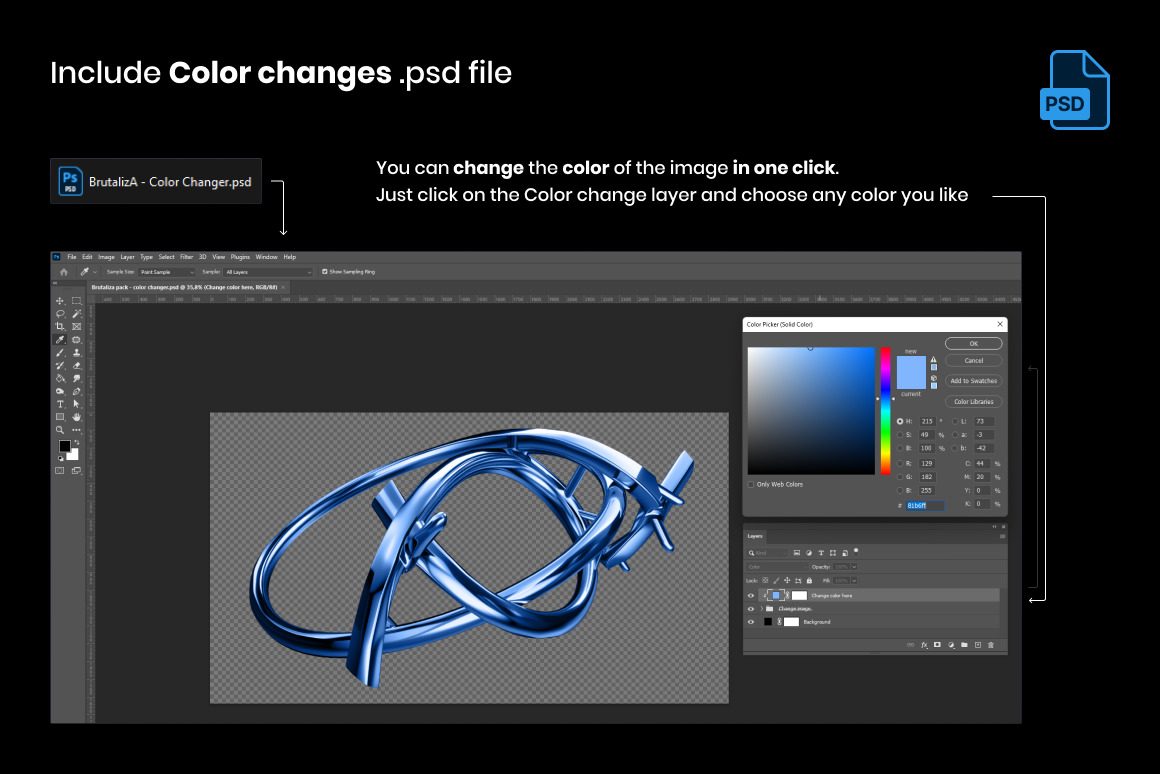Click the foreground color swatch
Image resolution: width=1160 pixels, height=774 pixels.
click(x=64, y=446)
